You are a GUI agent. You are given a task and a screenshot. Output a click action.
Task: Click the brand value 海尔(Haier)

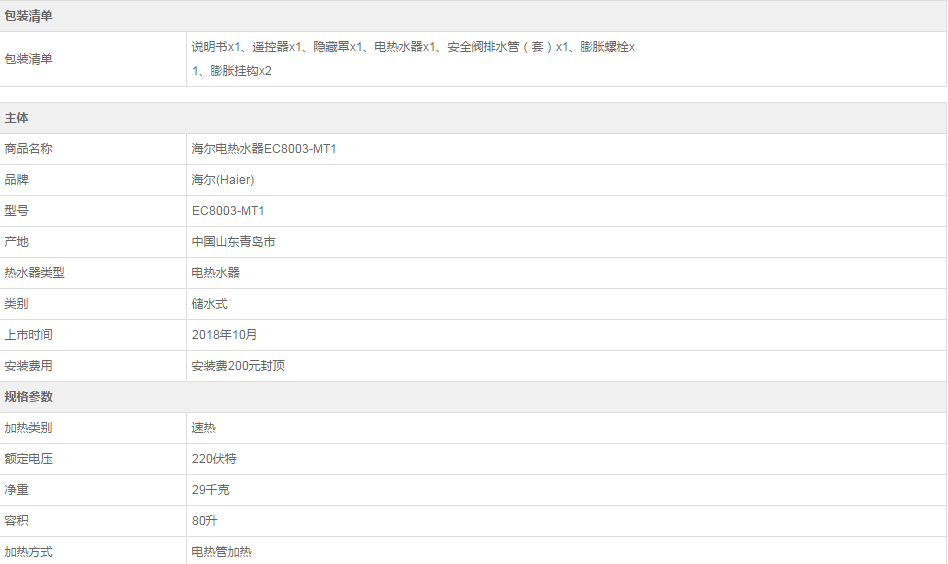click(x=222, y=180)
